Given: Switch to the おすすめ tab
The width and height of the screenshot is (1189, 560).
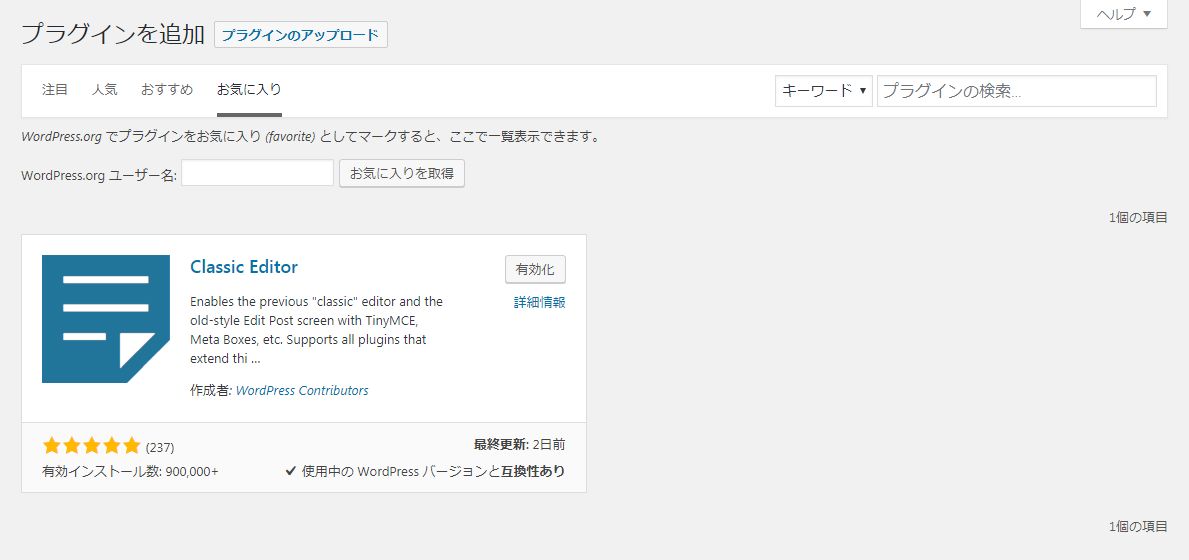Looking at the screenshot, I should click(167, 89).
